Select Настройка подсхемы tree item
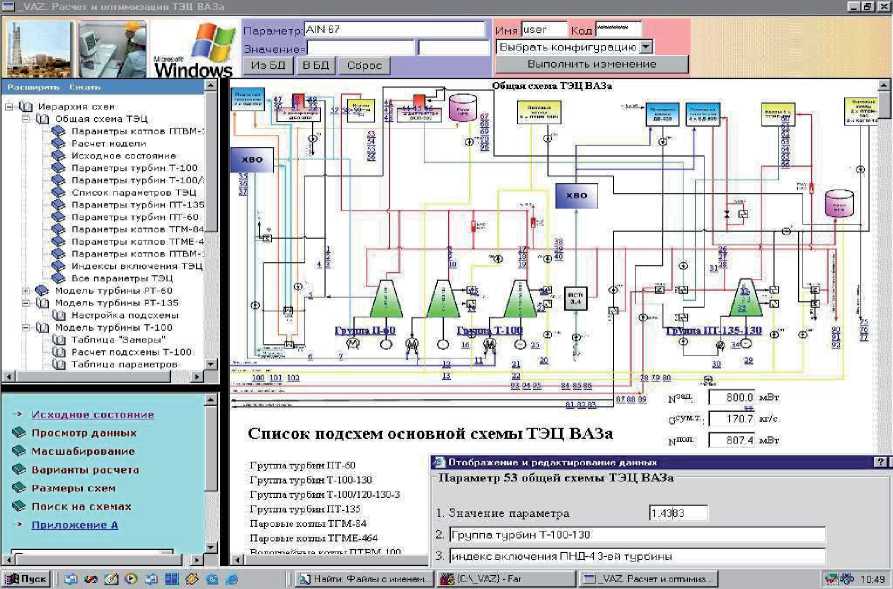 125,315
